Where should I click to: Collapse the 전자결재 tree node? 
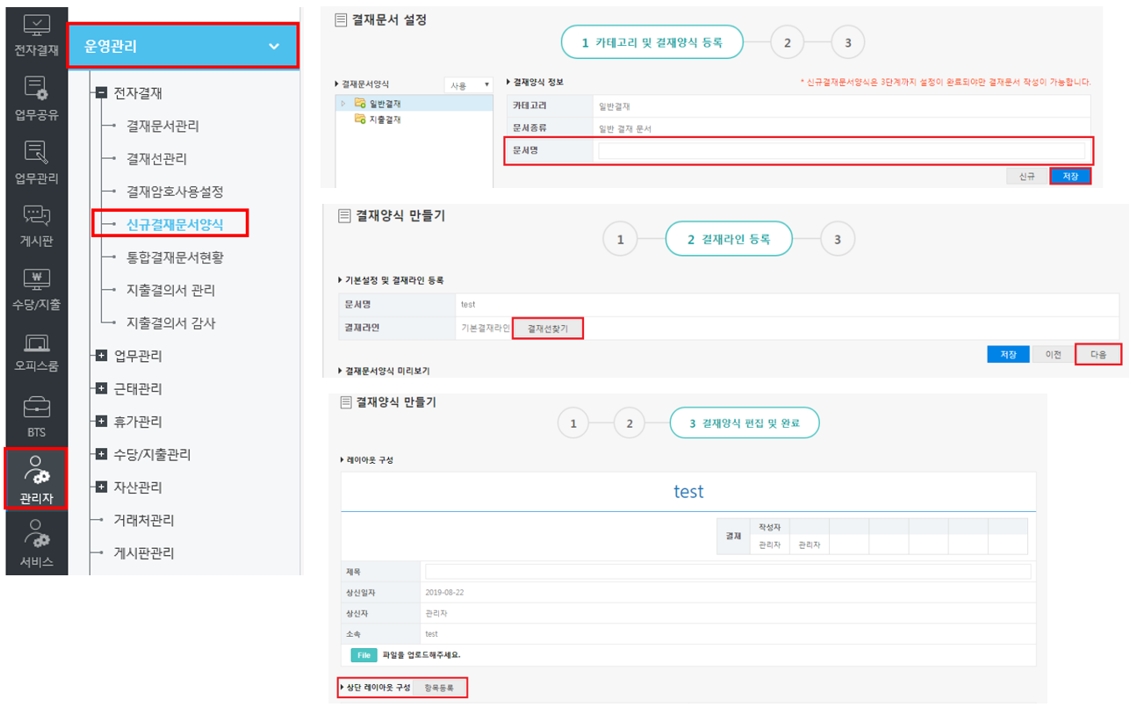[x=101, y=92]
